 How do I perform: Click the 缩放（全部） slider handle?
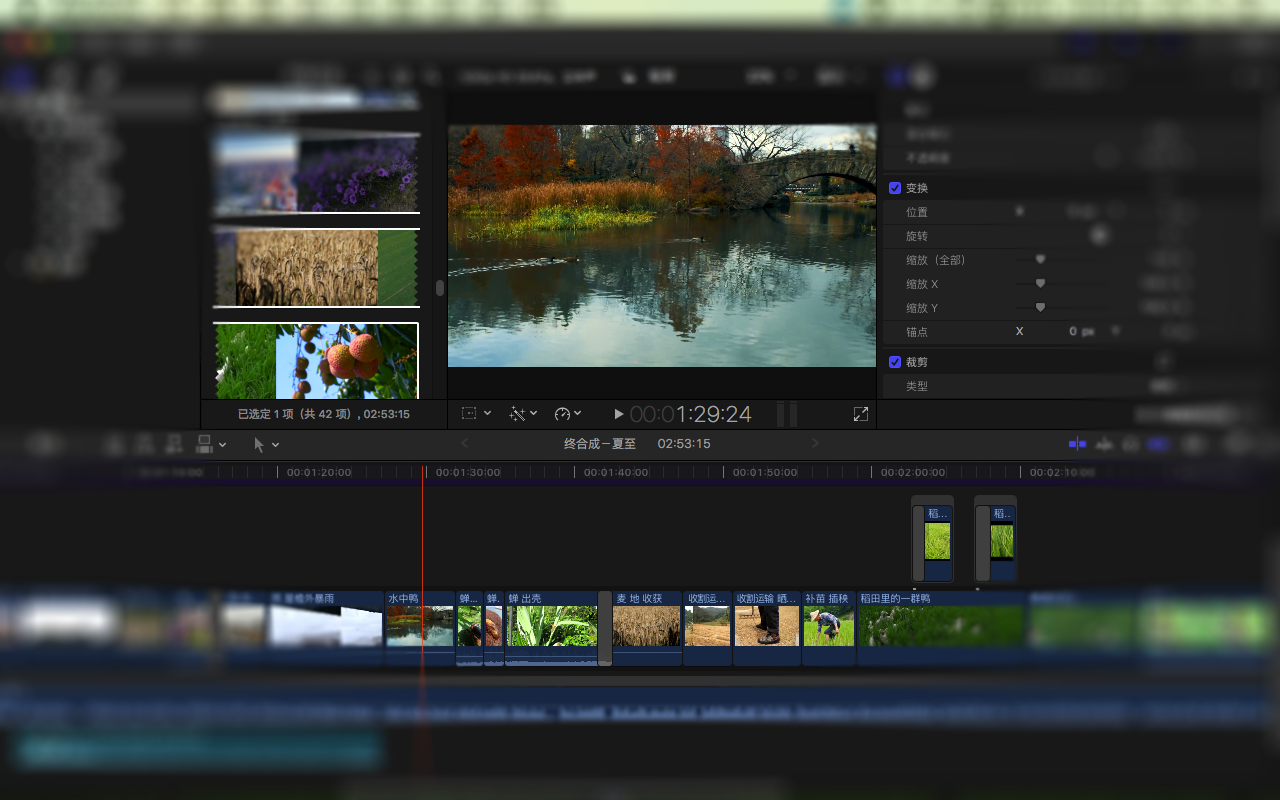tap(1040, 260)
